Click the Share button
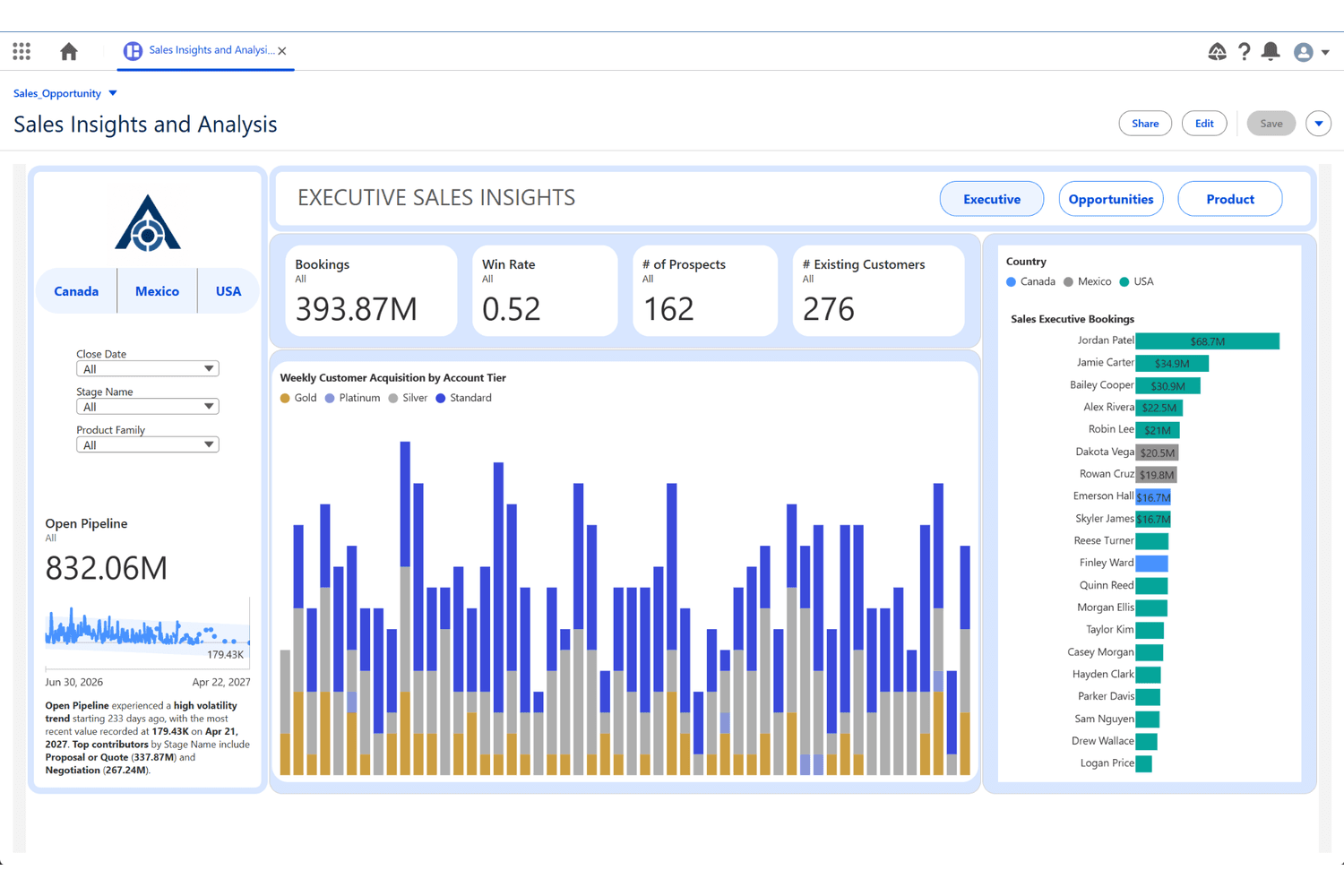This screenshot has width=1344, height=896. coord(1145,124)
